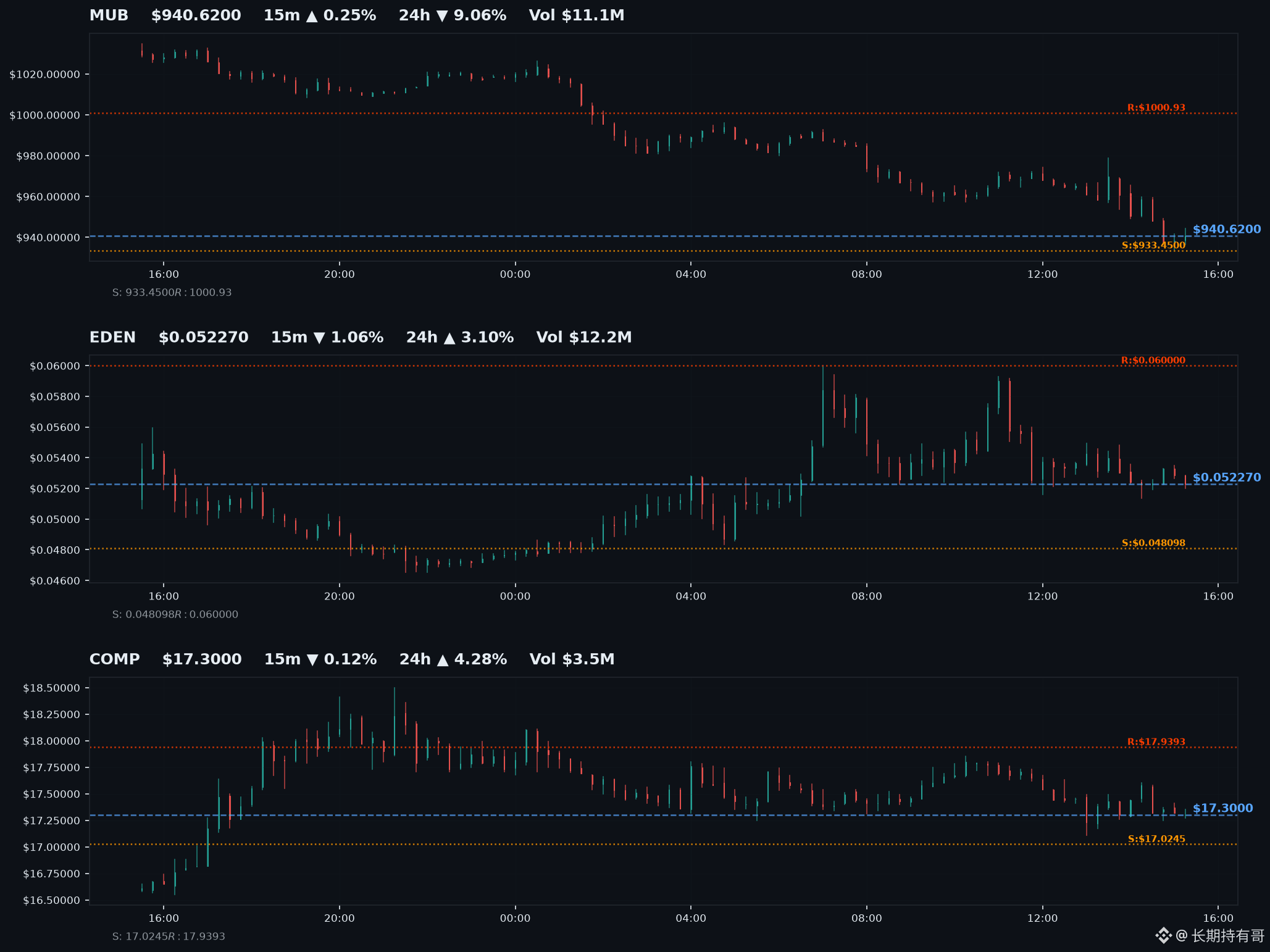Click the 'S: 933.4500R : 1000.93' footer note

pyautogui.click(x=172, y=293)
